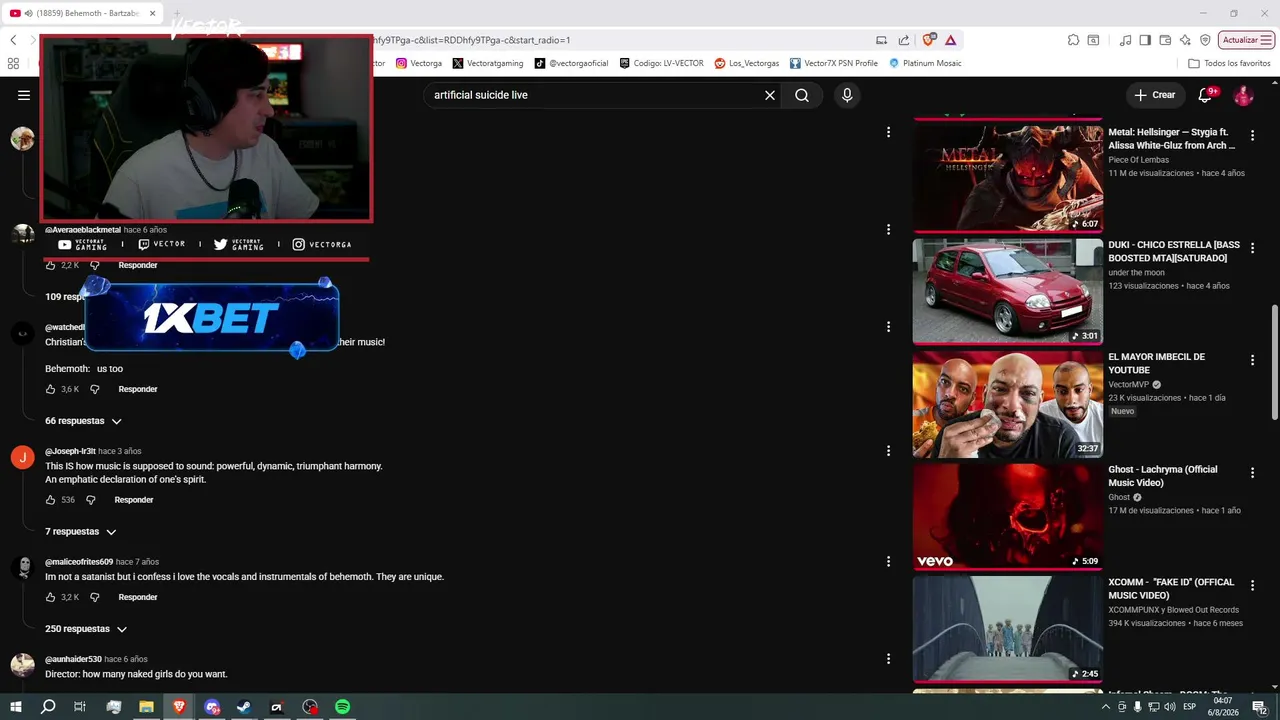Screen dimensions: 1280x720
Task: Click the Crear button
Action: coord(1155,95)
